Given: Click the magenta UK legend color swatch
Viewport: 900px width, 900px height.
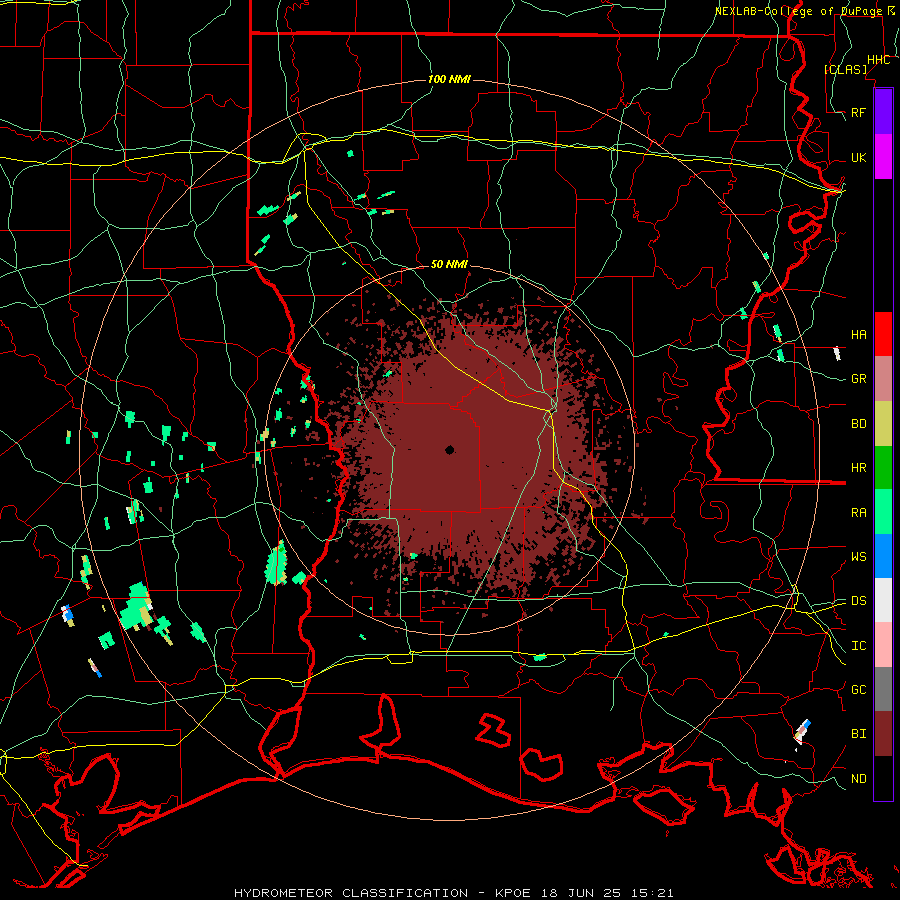Looking at the screenshot, I should click(x=883, y=157).
